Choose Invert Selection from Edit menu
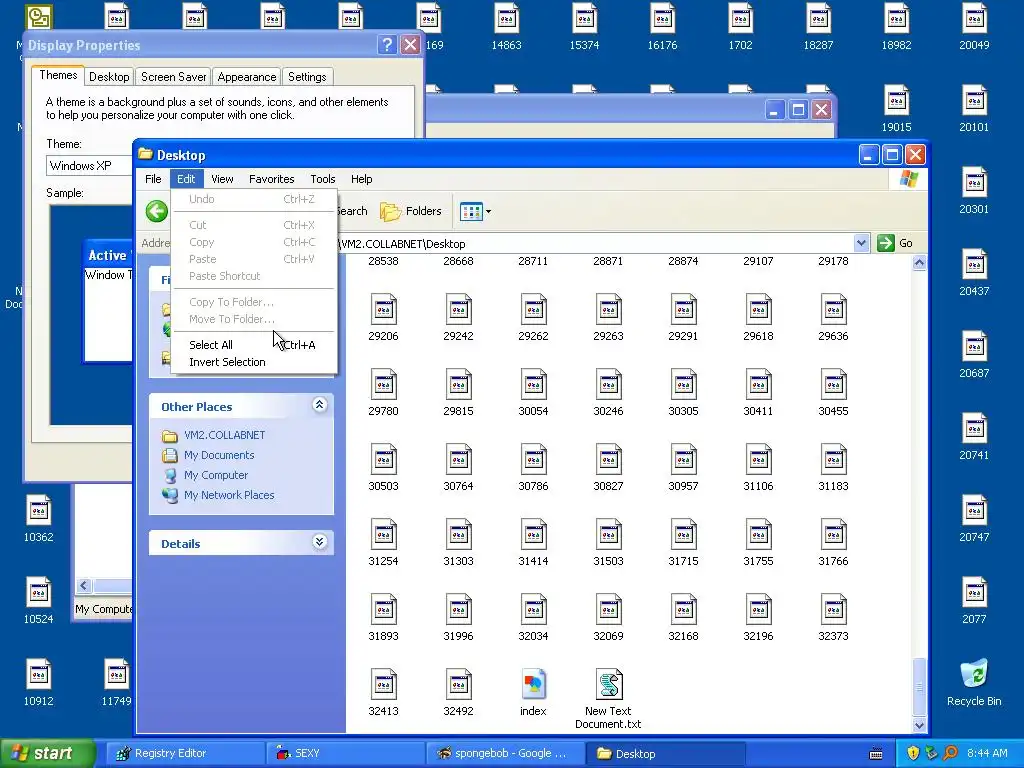Image resolution: width=1024 pixels, height=768 pixels. point(253,362)
